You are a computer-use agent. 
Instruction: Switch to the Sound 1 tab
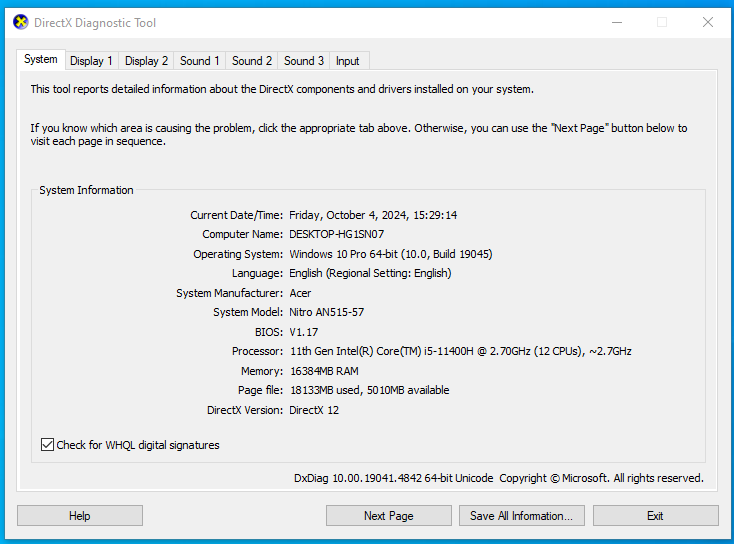pos(199,61)
